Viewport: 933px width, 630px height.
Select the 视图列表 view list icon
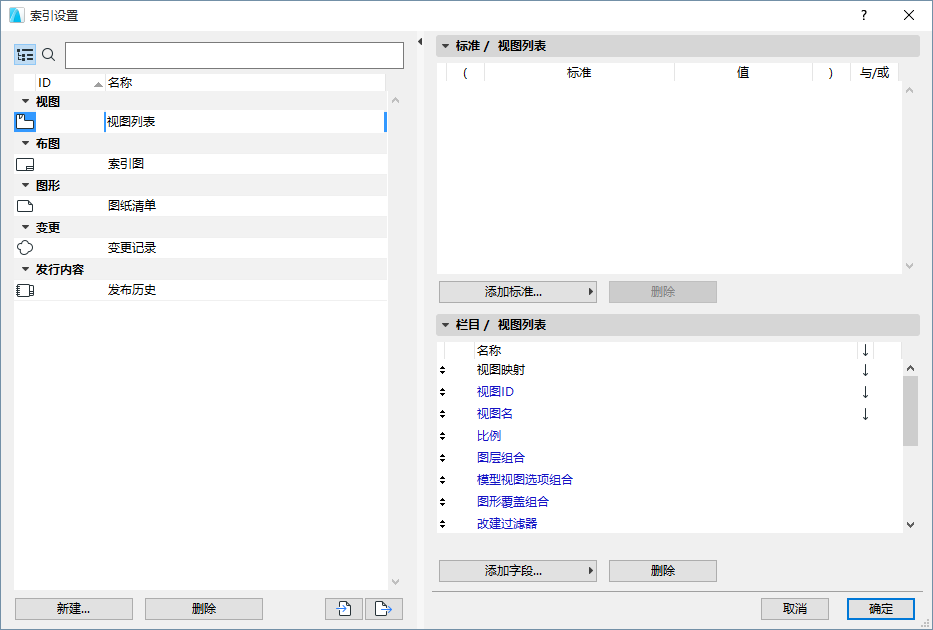[x=24, y=121]
